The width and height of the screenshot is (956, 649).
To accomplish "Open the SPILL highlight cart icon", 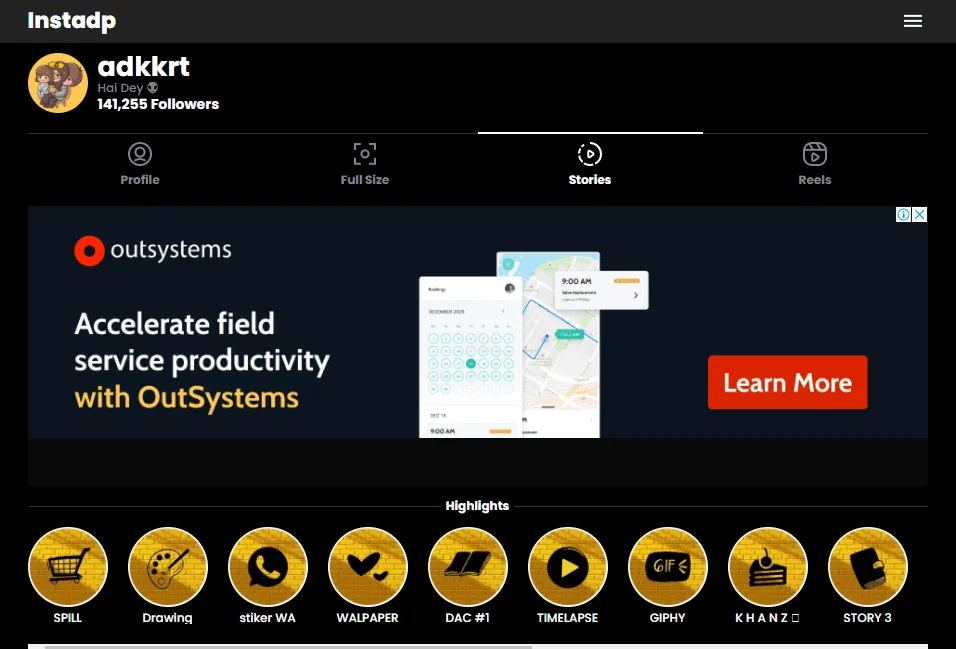I will (x=68, y=567).
